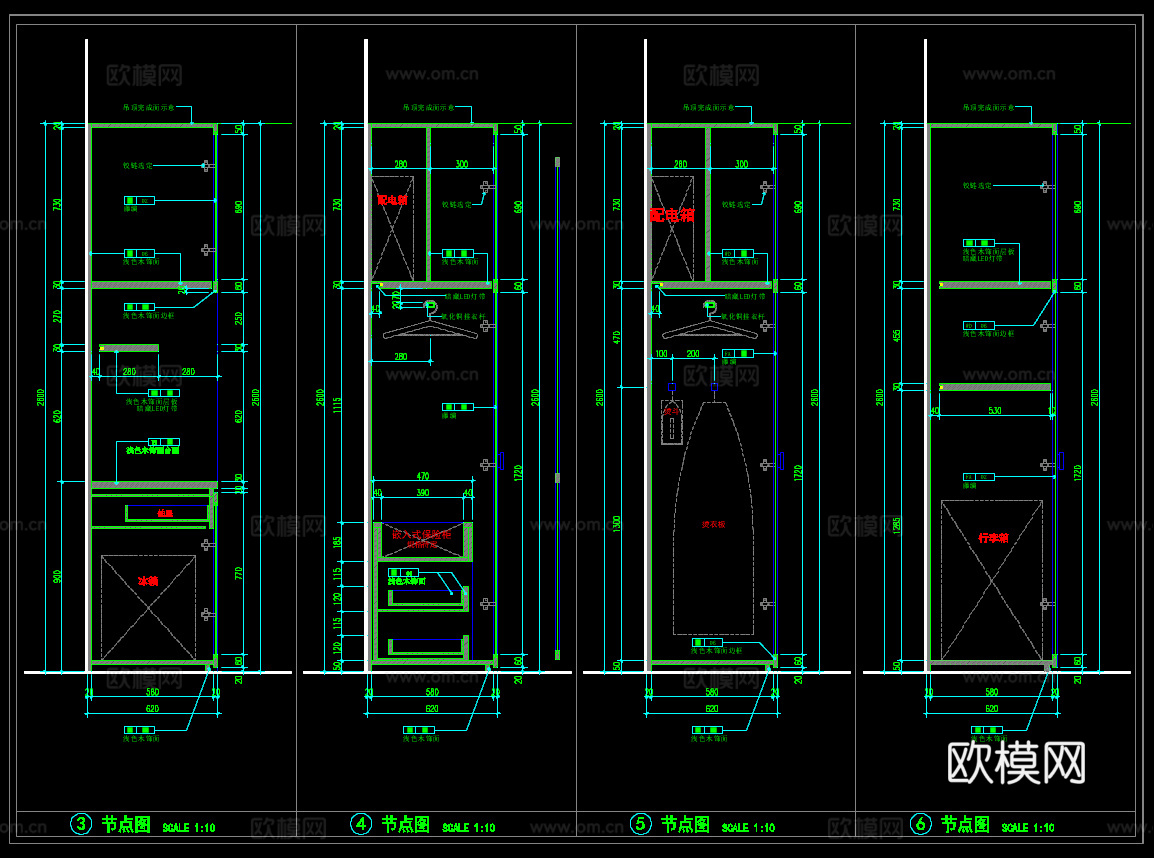The image size is (1154, 858).
Task: Click the circled number 4 detail marker
Action: (361, 823)
